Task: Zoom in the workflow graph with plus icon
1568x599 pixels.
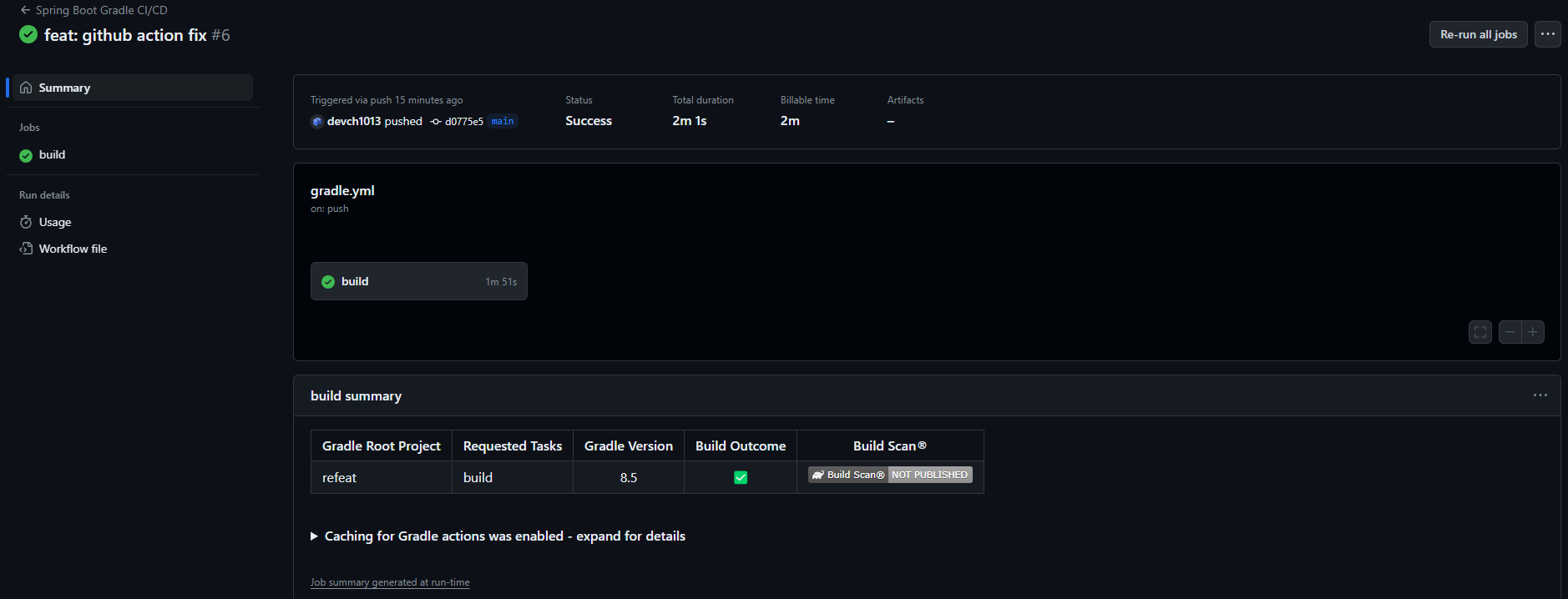Action: 1533,332
